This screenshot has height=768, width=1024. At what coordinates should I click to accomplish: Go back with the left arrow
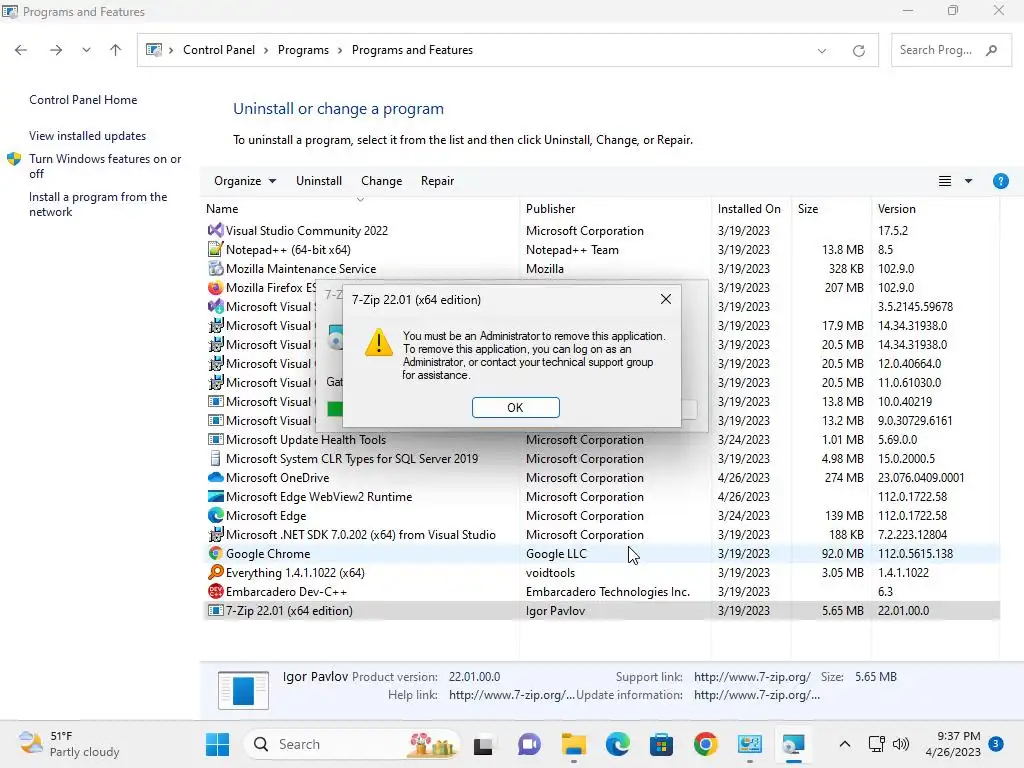[x=21, y=50]
